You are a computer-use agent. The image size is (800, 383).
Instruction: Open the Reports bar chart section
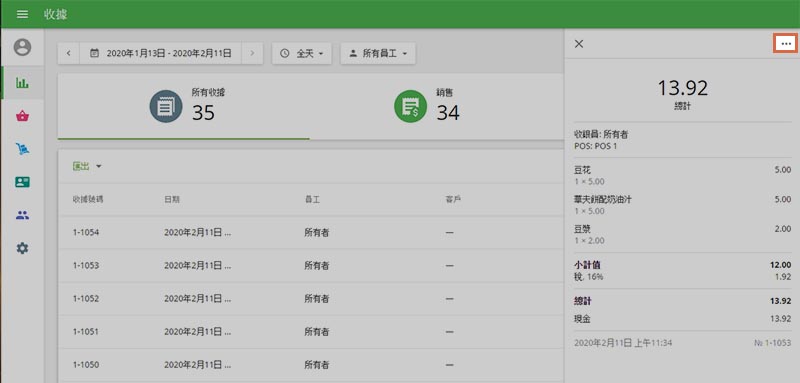[22, 83]
